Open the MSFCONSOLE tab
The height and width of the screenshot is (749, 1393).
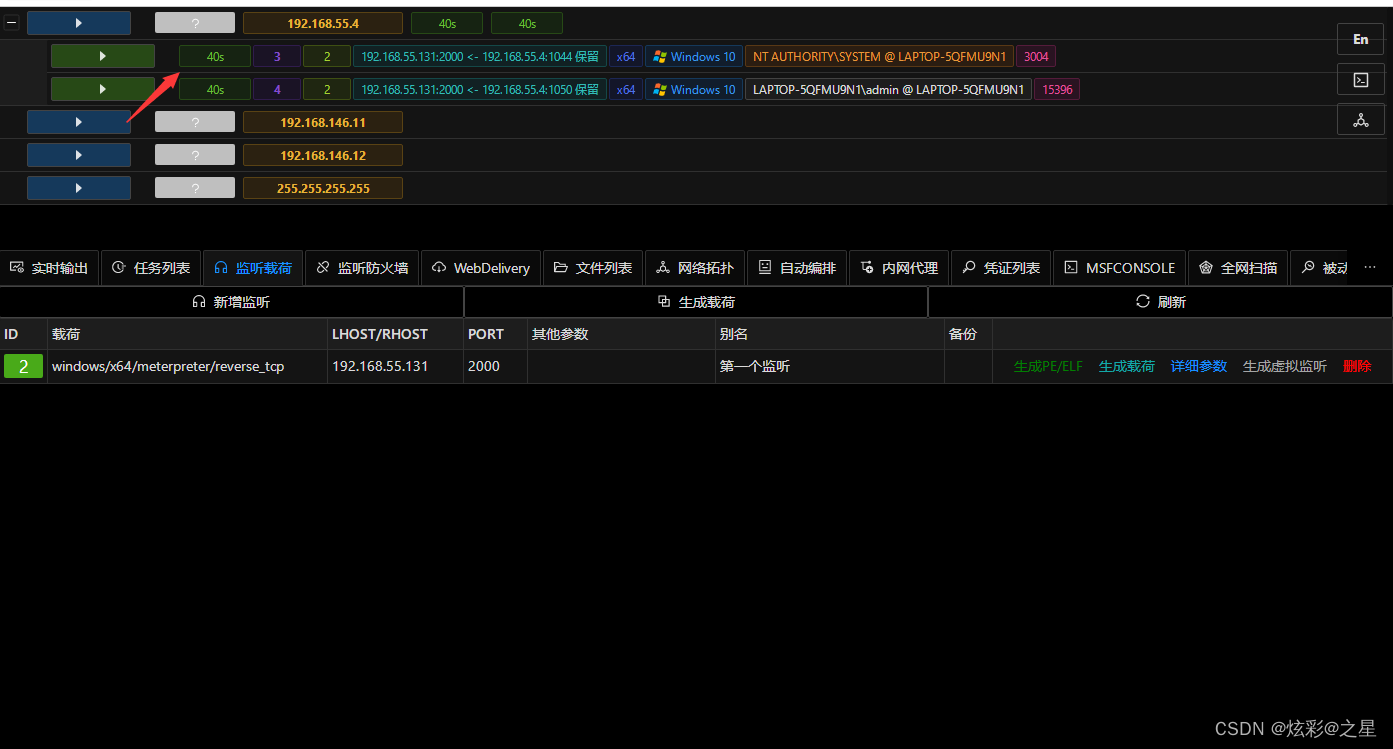[x=1119, y=268]
